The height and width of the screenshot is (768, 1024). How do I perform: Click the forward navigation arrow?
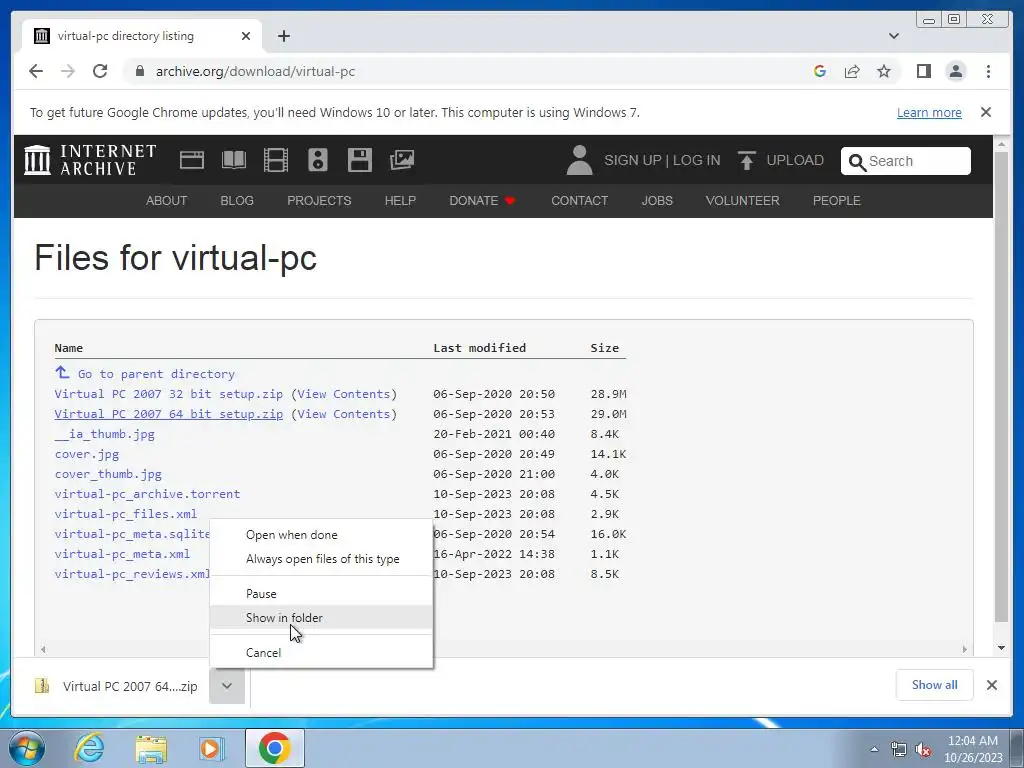click(68, 71)
